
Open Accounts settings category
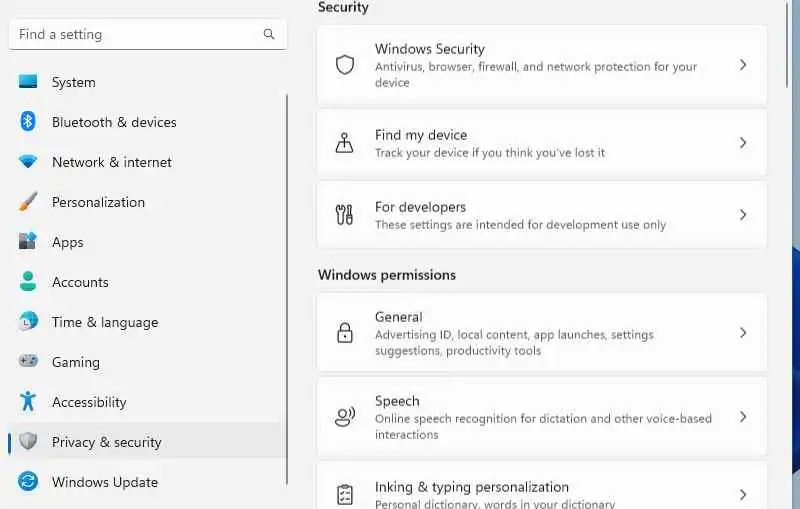(80, 282)
